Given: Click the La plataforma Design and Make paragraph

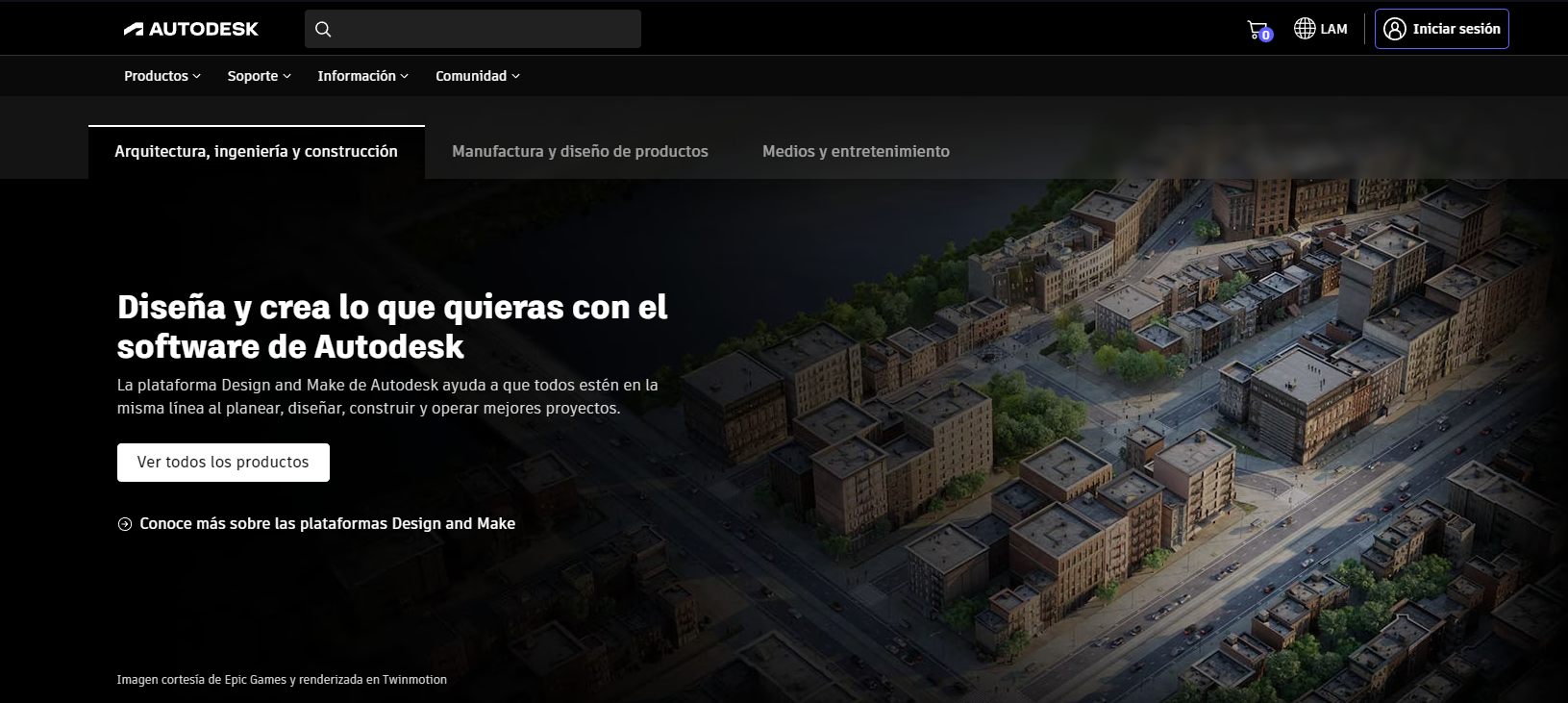Looking at the screenshot, I should pos(387,396).
